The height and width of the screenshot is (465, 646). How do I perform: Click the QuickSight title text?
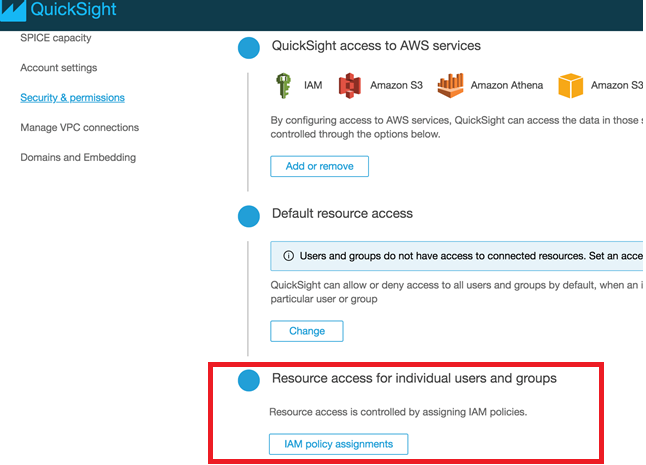pyautogui.click(x=73, y=11)
